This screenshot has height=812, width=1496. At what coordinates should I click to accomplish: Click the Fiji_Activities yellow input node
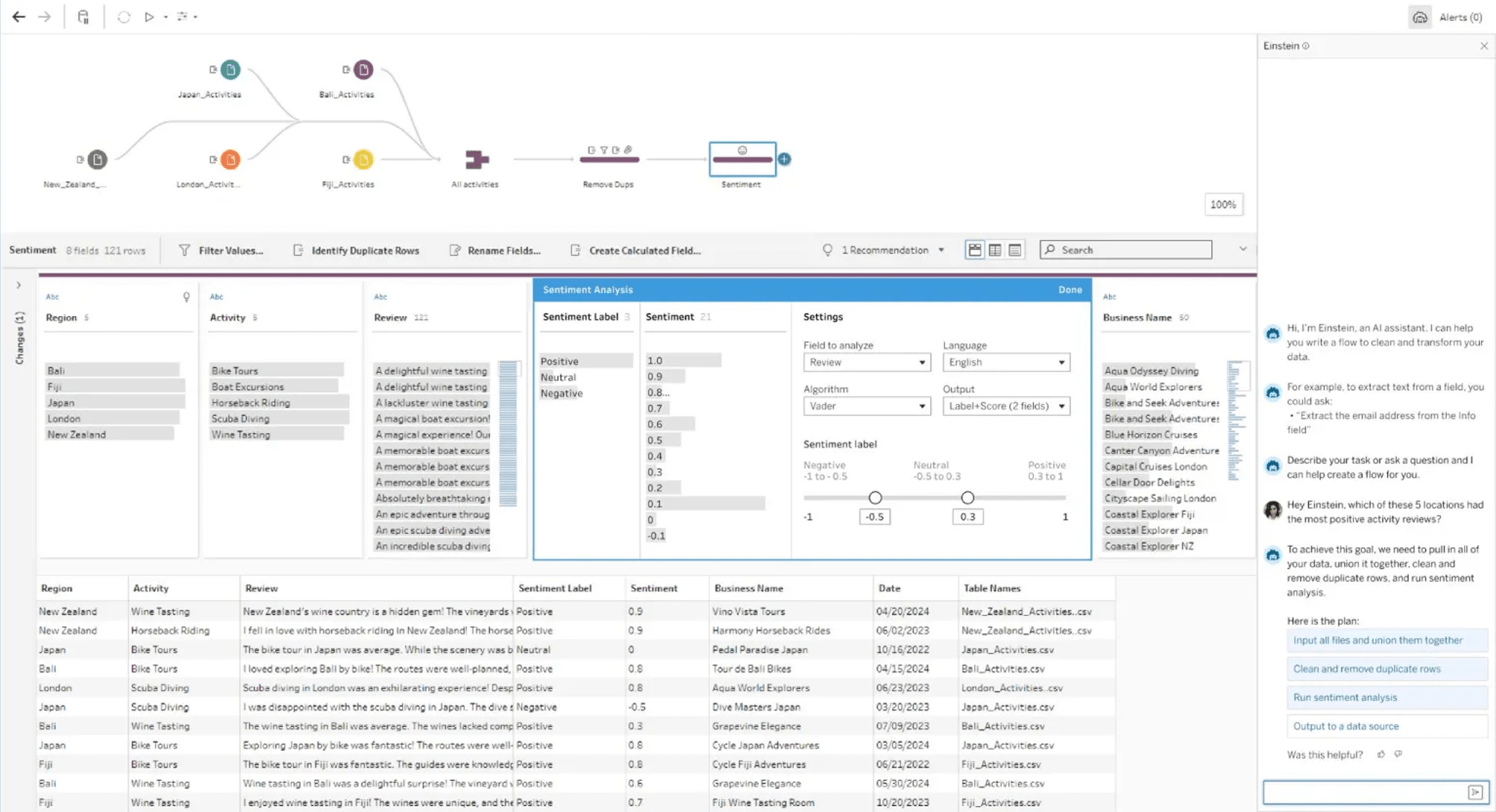tap(363, 159)
